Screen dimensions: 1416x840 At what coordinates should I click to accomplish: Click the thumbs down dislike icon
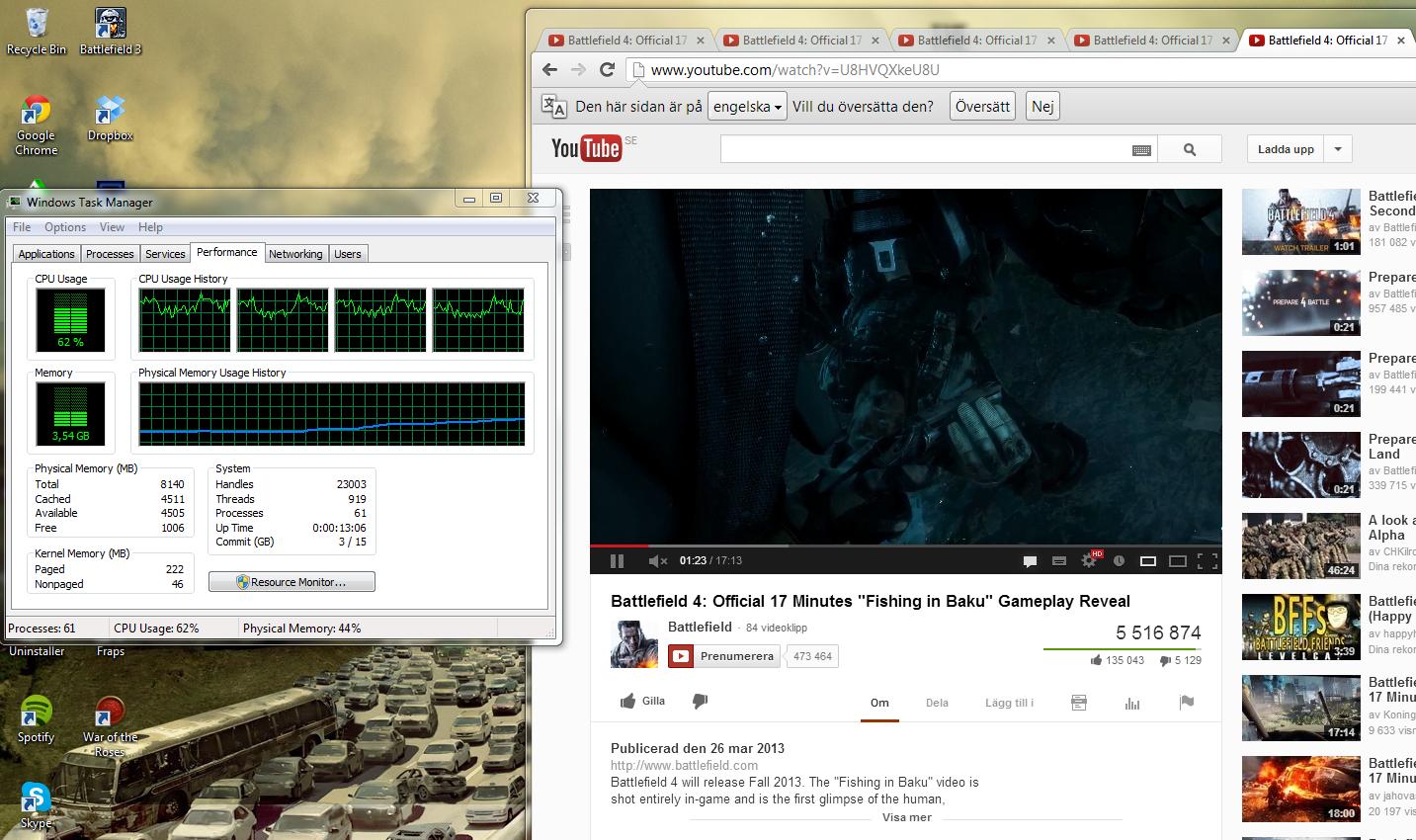point(701,701)
